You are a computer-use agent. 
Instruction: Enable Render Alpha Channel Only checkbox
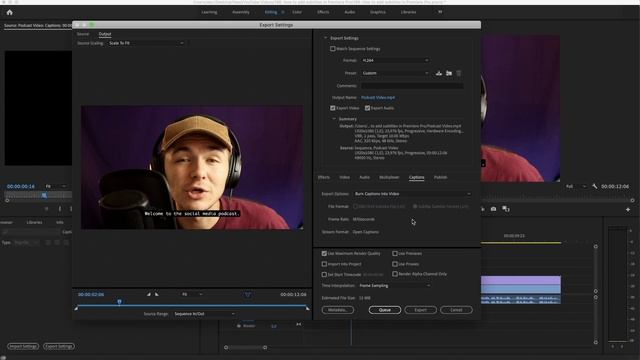pos(395,274)
